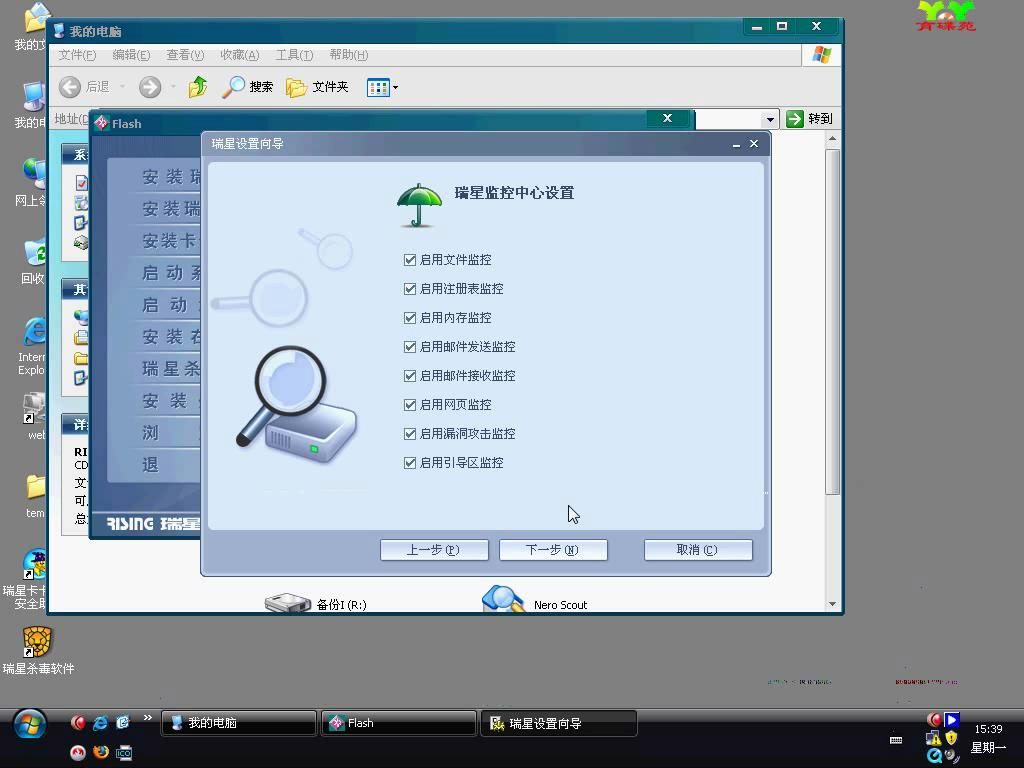Open the forward history dropdown arrow
This screenshot has width=1024, height=768.
173,87
